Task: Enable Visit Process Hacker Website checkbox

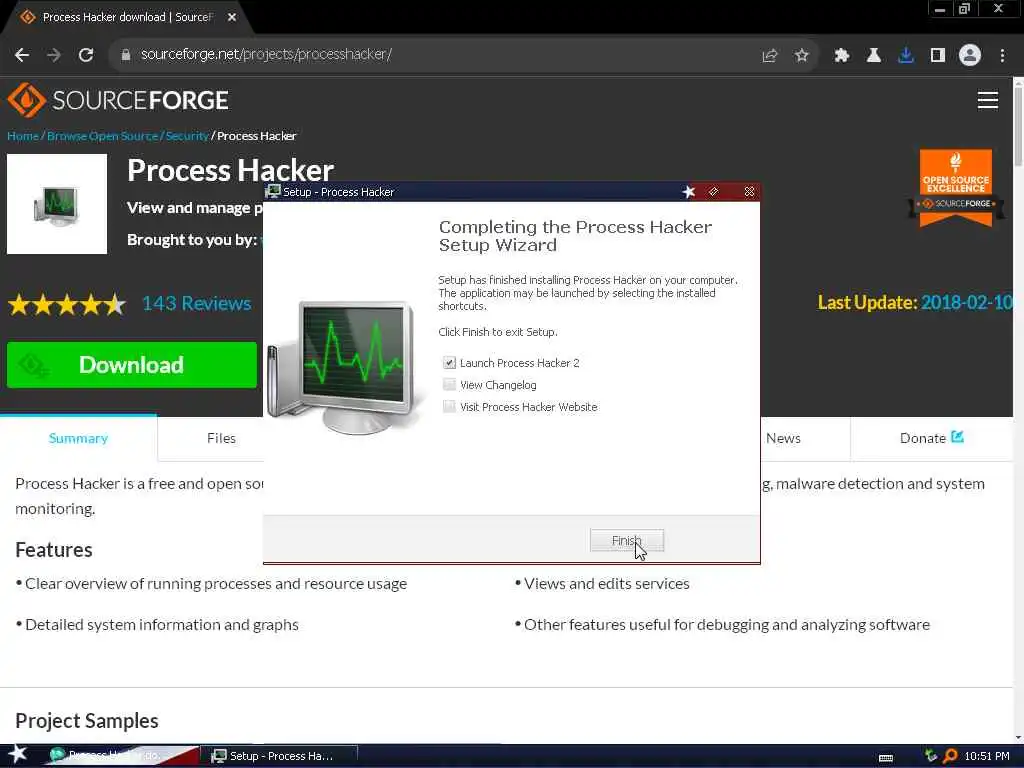Action: click(x=449, y=407)
